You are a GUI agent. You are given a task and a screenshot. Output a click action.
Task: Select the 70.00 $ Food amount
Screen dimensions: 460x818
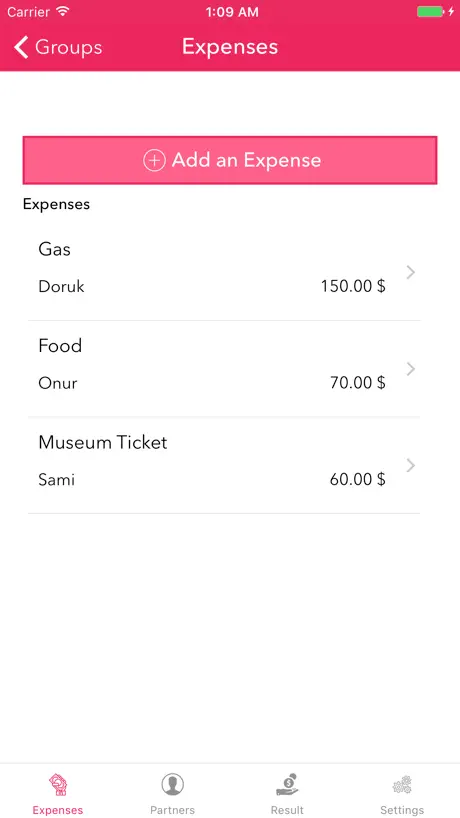point(358,383)
